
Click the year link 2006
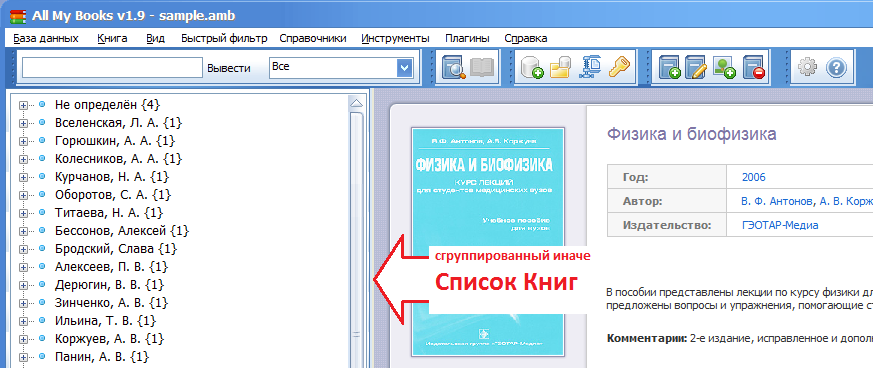753,178
